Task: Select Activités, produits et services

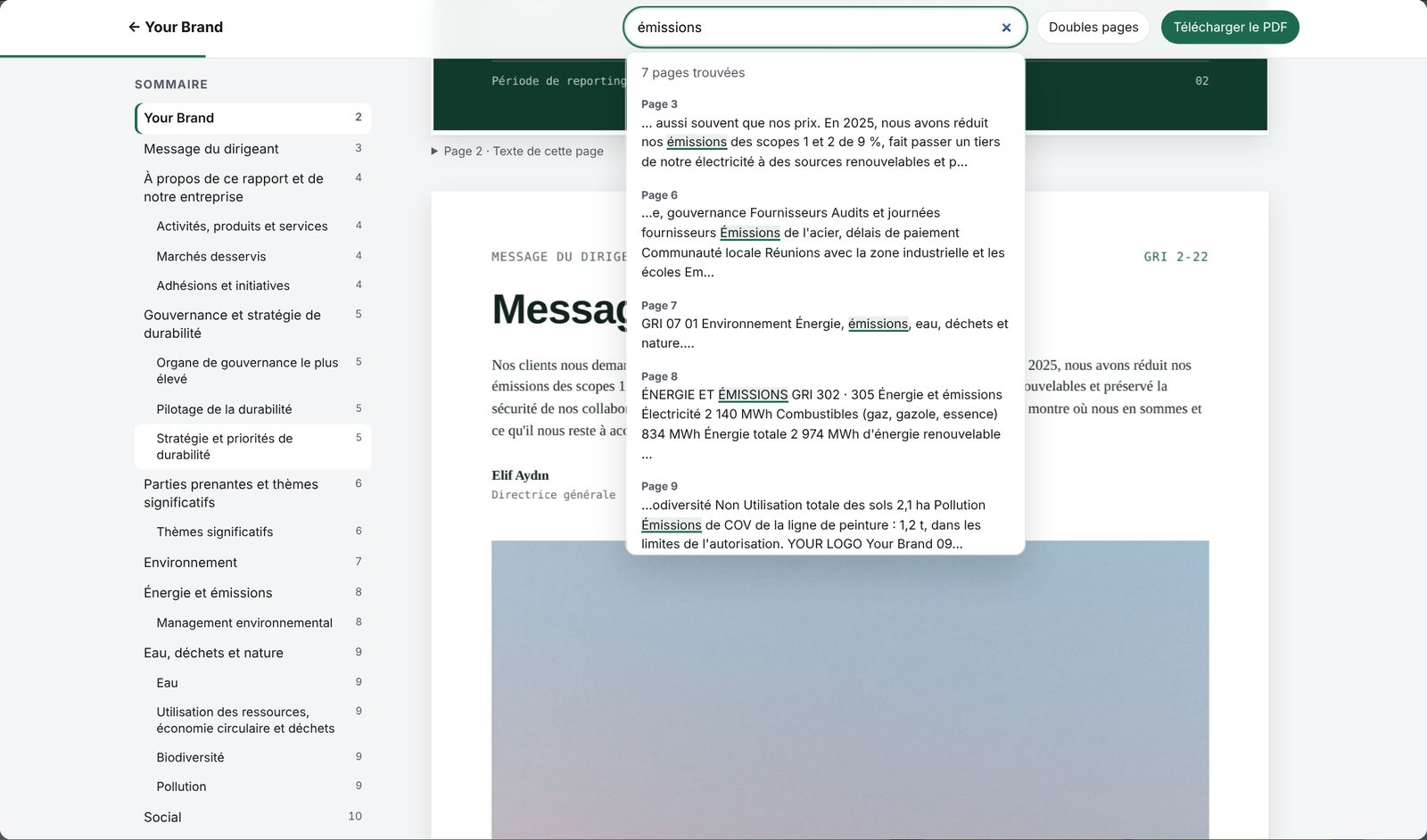Action: click(x=253, y=226)
